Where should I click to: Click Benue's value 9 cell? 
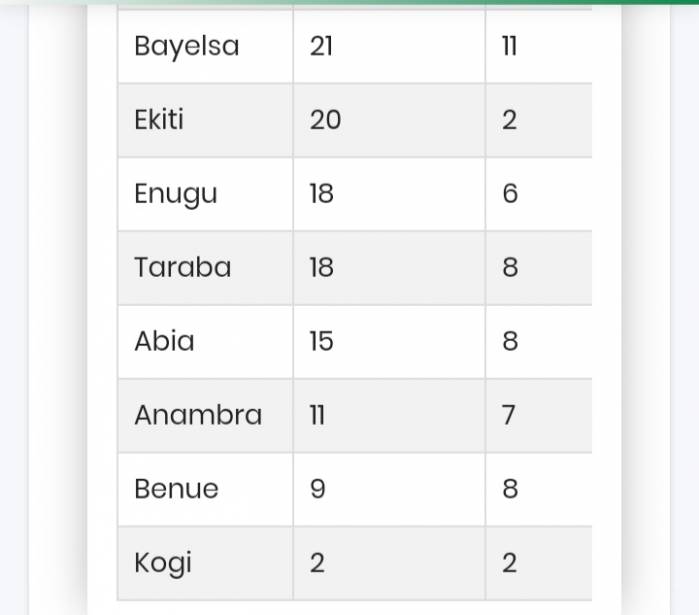pyautogui.click(x=389, y=489)
